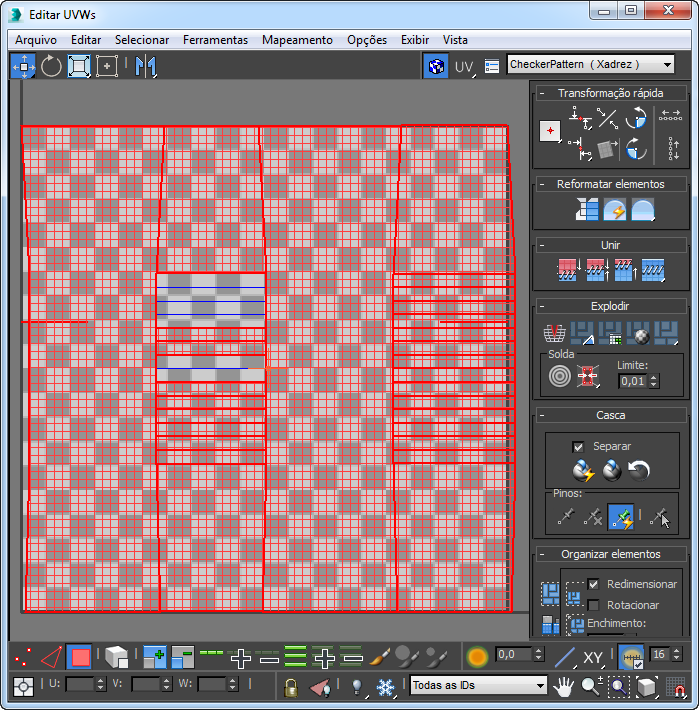Viewport: 699px width, 710px height.
Task: Select the Scale selected subobject tool
Action: click(79, 66)
